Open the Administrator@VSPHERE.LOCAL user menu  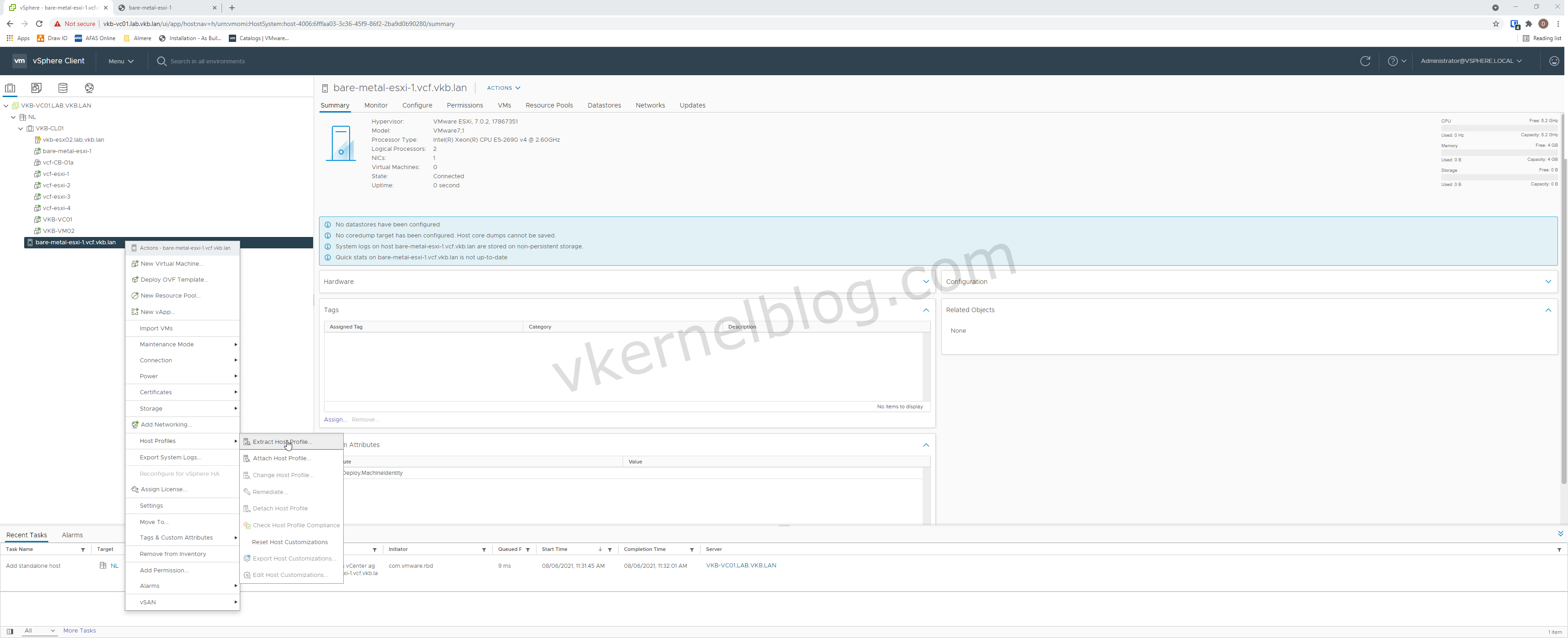[1470, 61]
